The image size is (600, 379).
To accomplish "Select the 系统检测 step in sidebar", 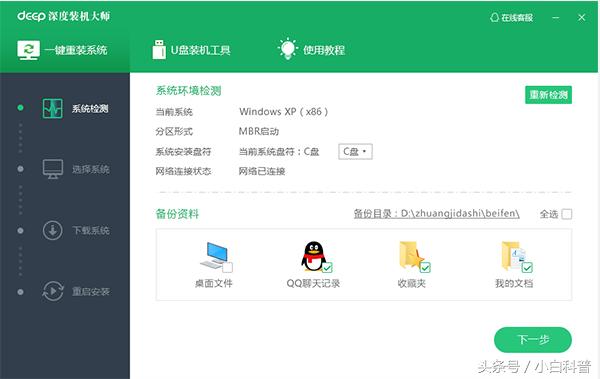I will point(75,108).
